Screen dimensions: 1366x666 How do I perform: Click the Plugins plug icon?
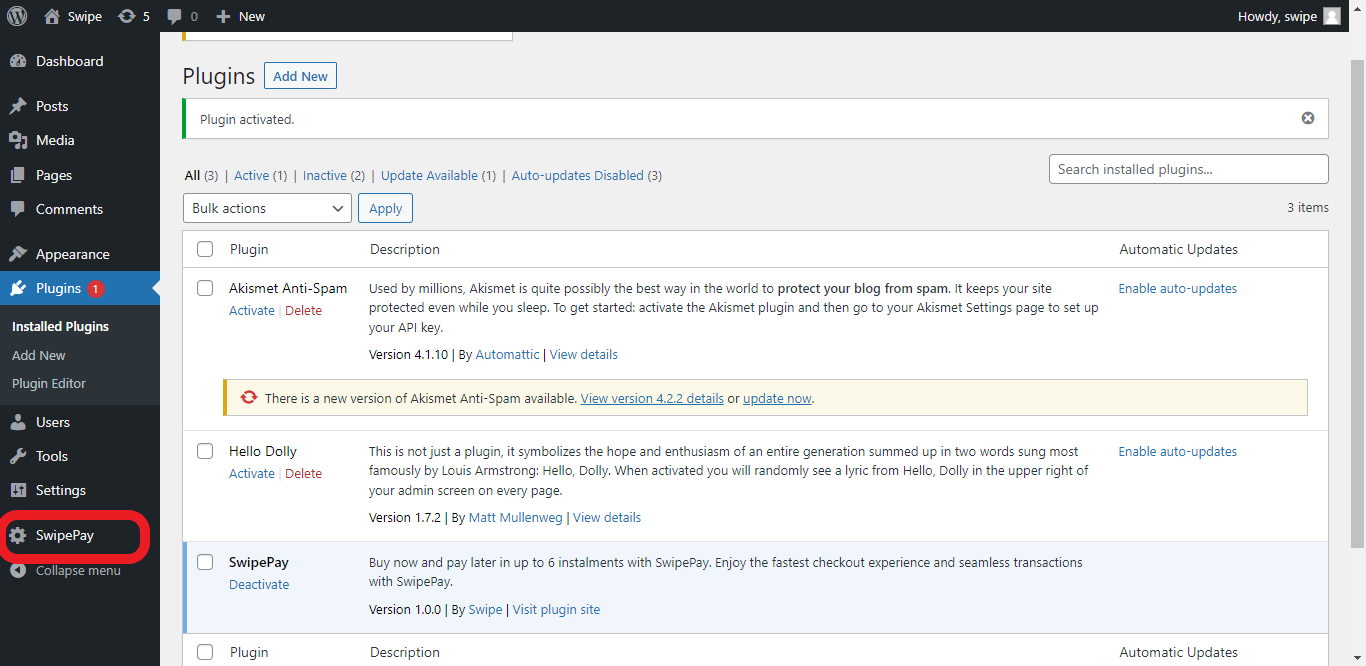(18, 288)
